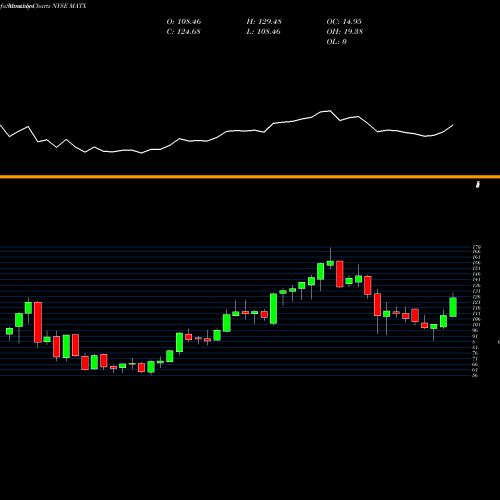
Task: Click the peak of the white indicator line
Action: [x=330, y=111]
